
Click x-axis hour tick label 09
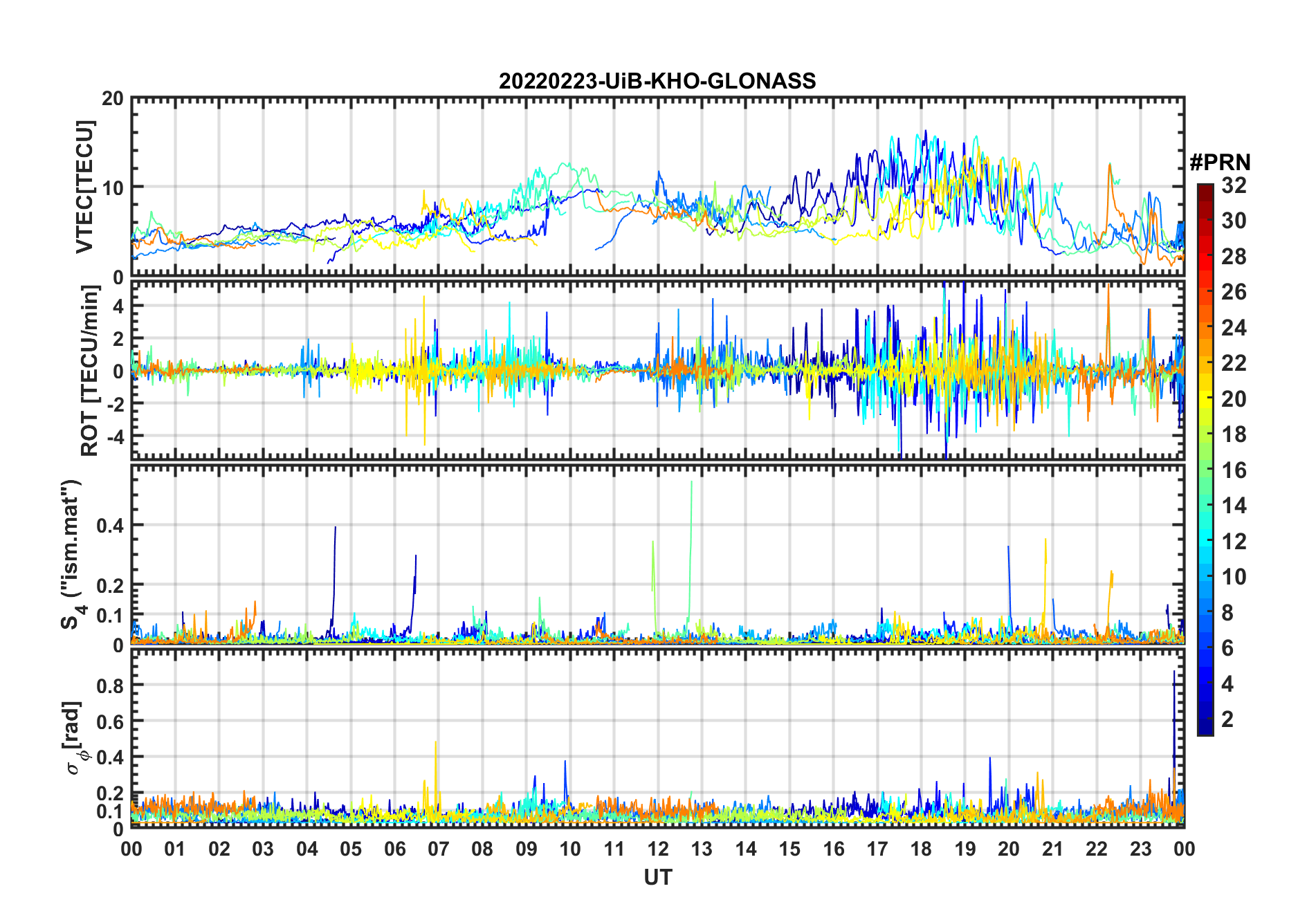[527, 849]
